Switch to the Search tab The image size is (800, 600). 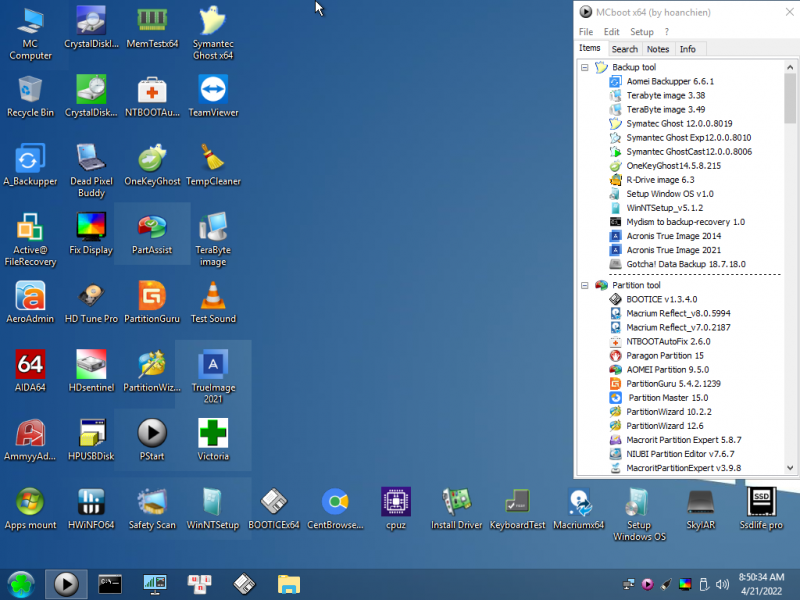(624, 49)
